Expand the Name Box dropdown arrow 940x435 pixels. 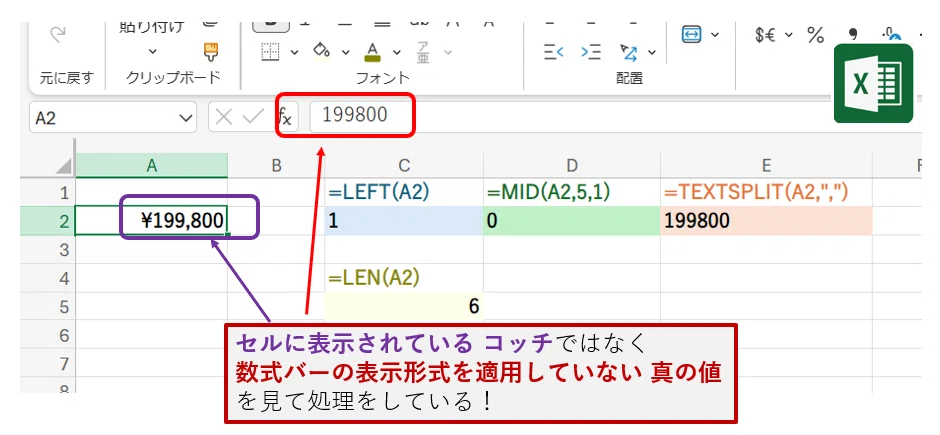[x=184, y=117]
